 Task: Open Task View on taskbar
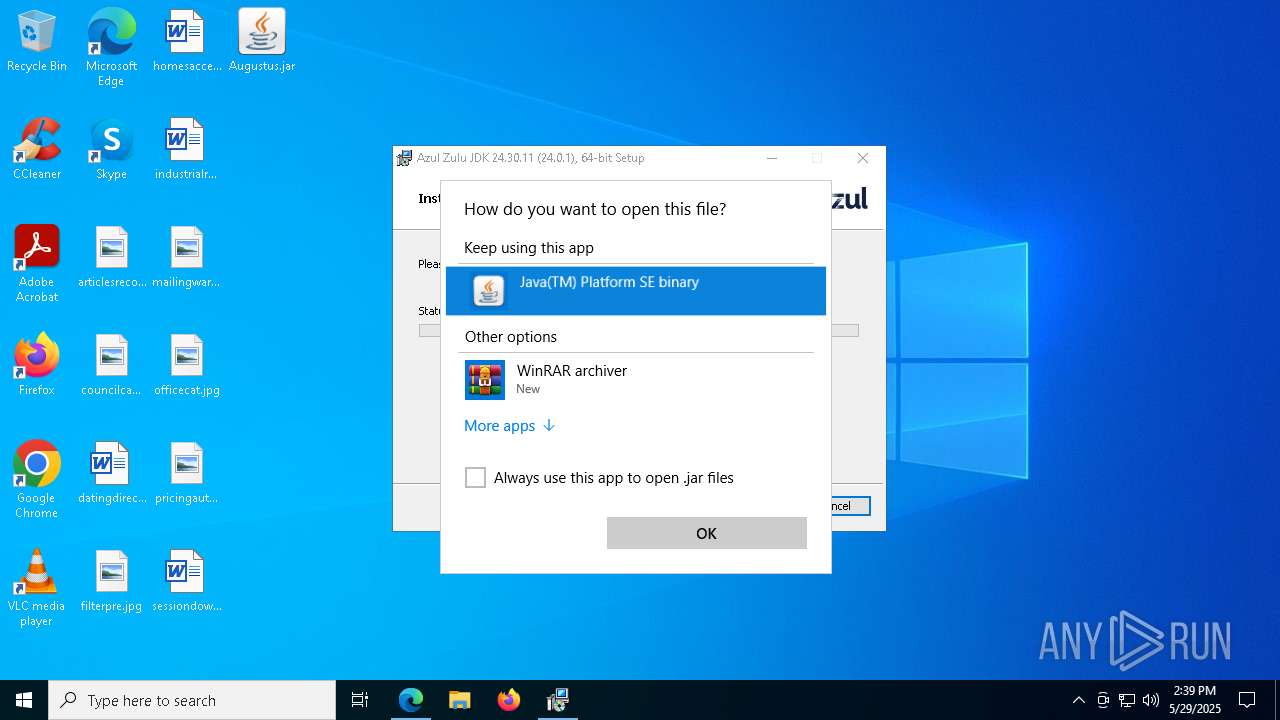[360, 700]
